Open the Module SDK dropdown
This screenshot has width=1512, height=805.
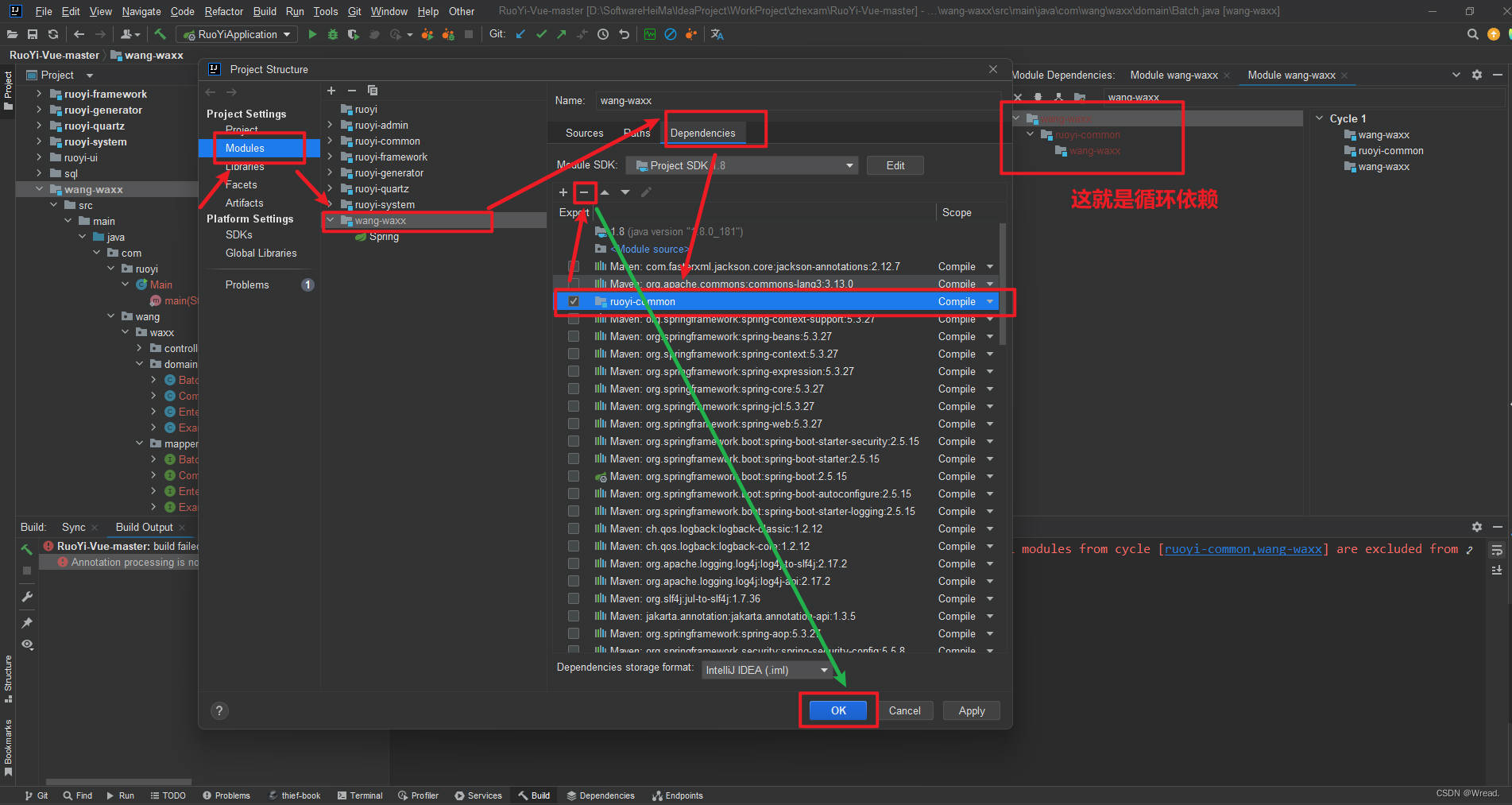[742, 165]
